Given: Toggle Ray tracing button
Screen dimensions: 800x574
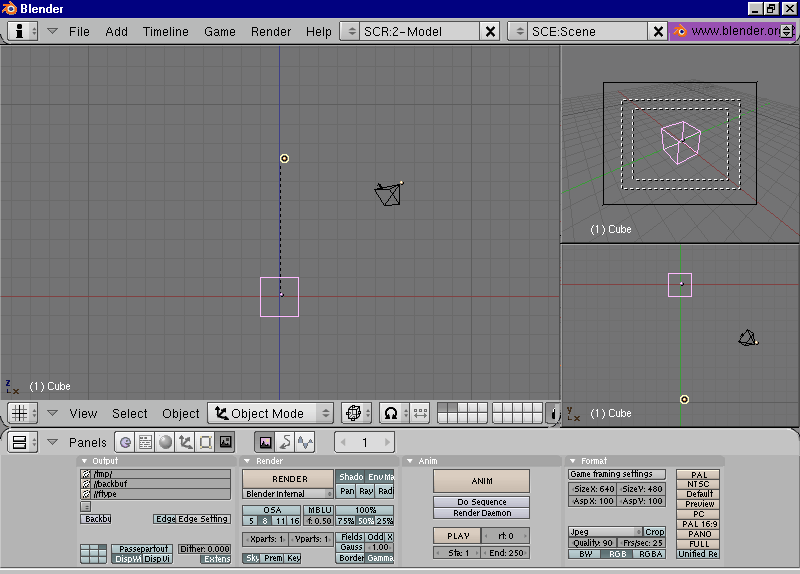Looking at the screenshot, I should click(x=366, y=491).
